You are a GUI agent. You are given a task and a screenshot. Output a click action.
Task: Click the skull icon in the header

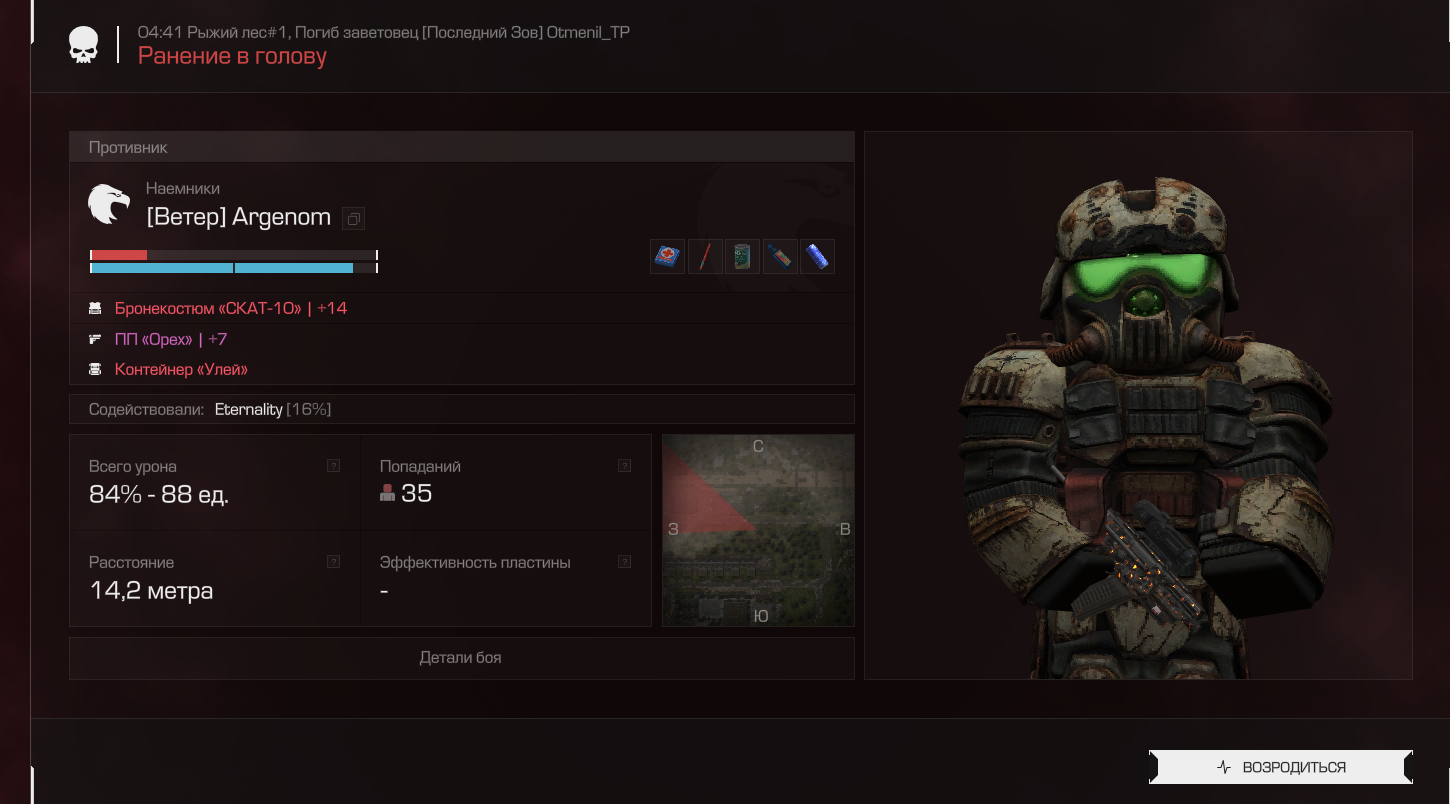pyautogui.click(x=83, y=45)
